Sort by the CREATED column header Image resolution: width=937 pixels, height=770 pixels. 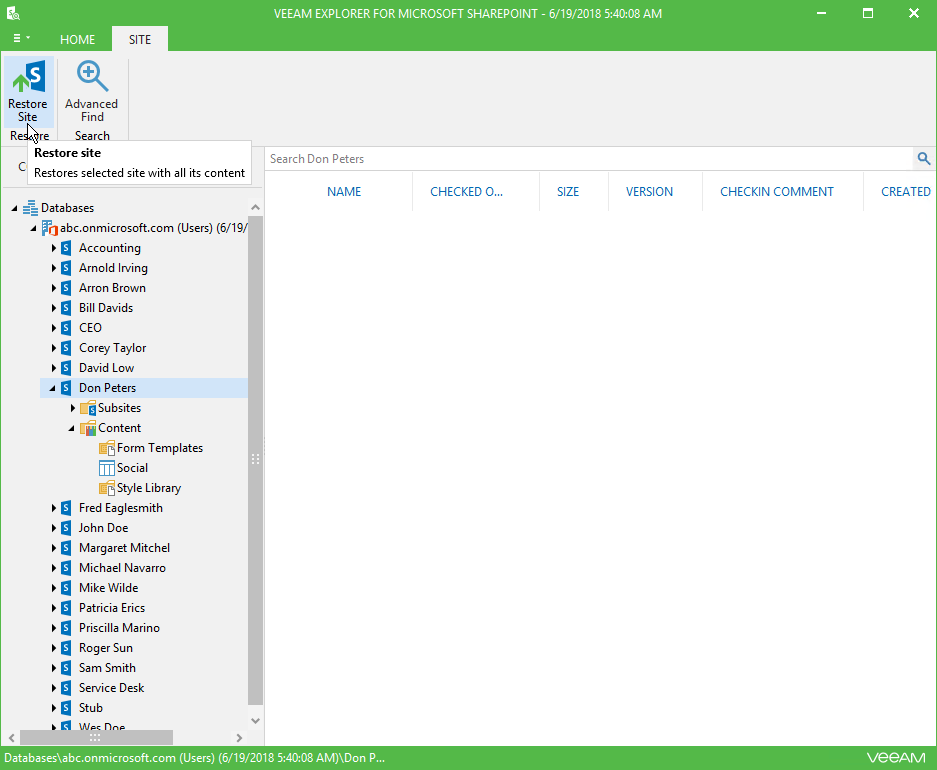[x=905, y=192]
